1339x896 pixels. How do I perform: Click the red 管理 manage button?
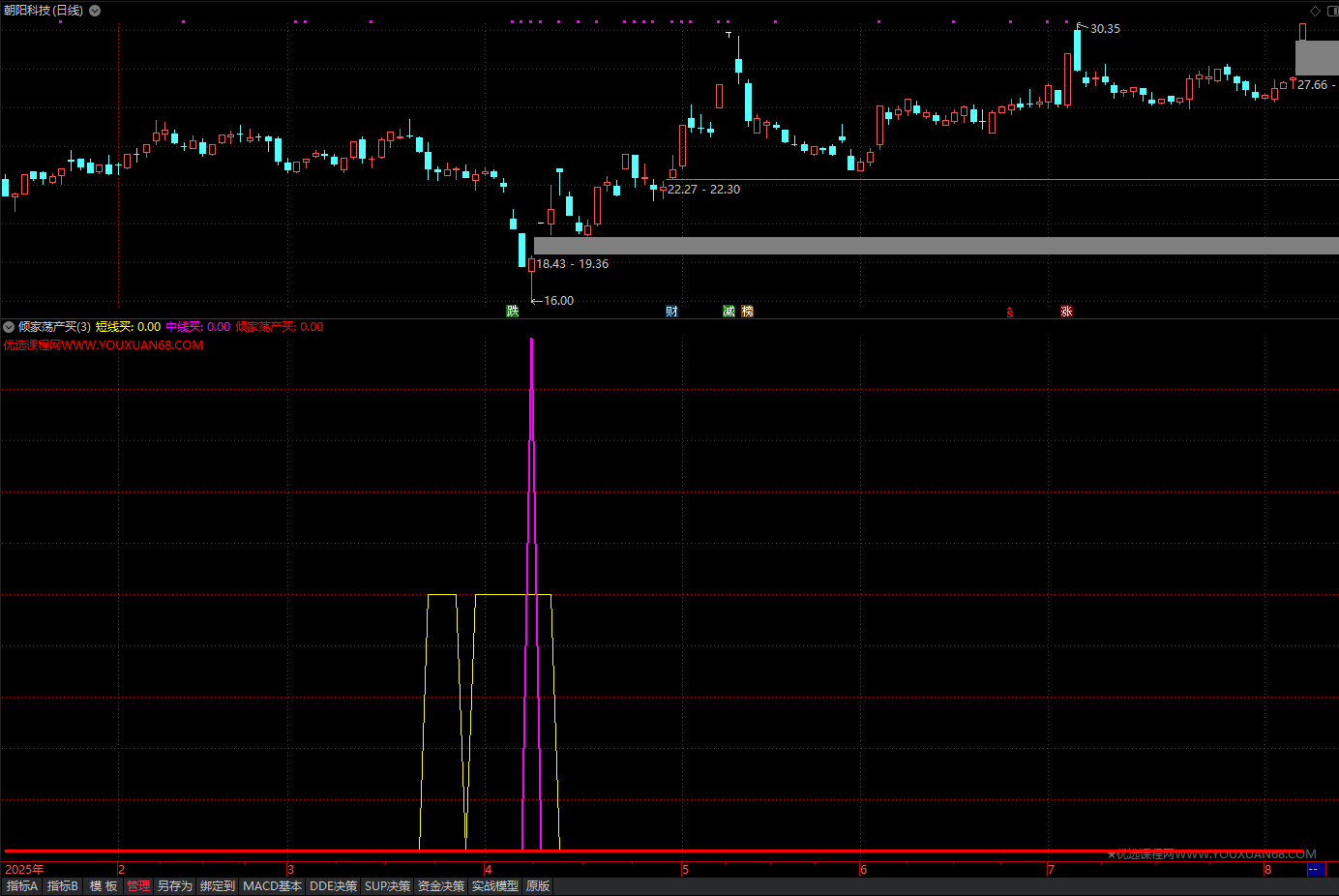point(138,886)
